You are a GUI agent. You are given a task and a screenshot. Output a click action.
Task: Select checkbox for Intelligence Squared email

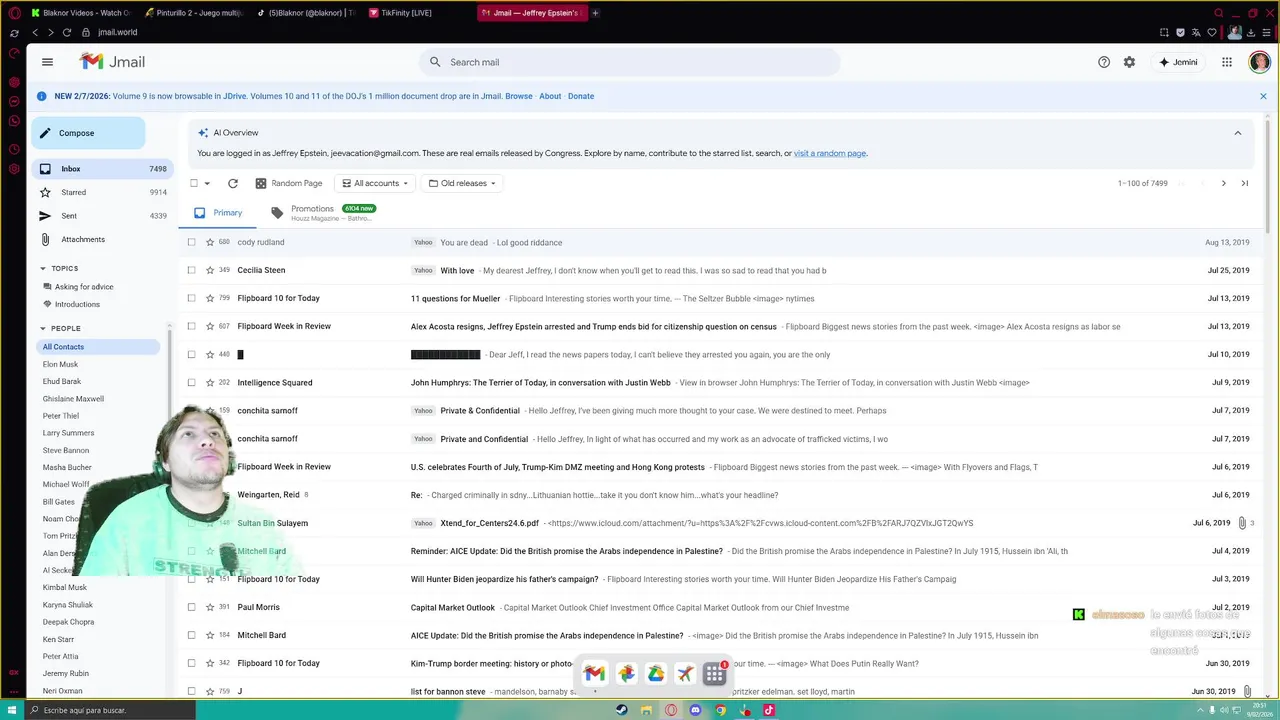(191, 382)
